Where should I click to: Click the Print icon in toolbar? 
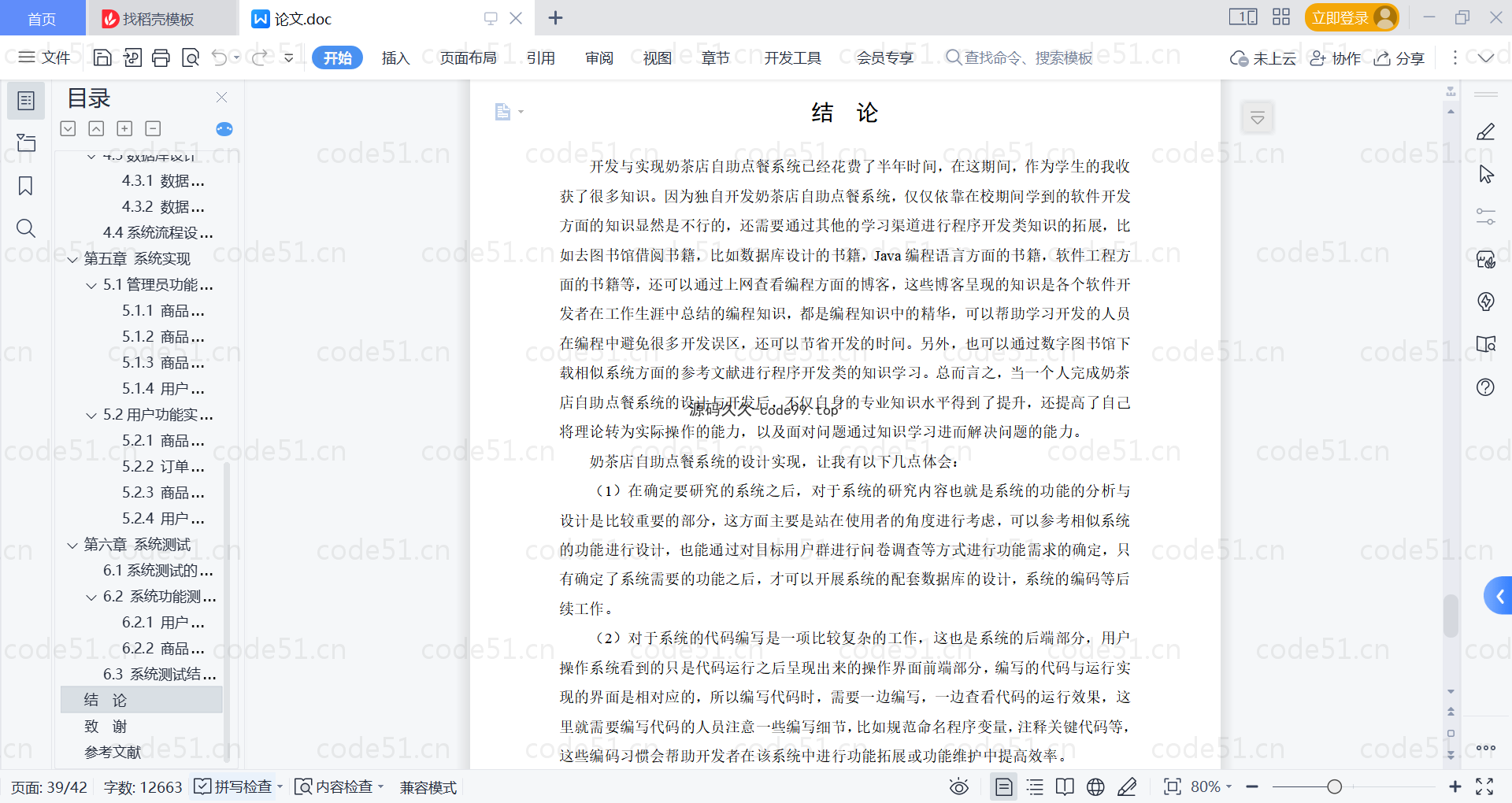point(161,57)
